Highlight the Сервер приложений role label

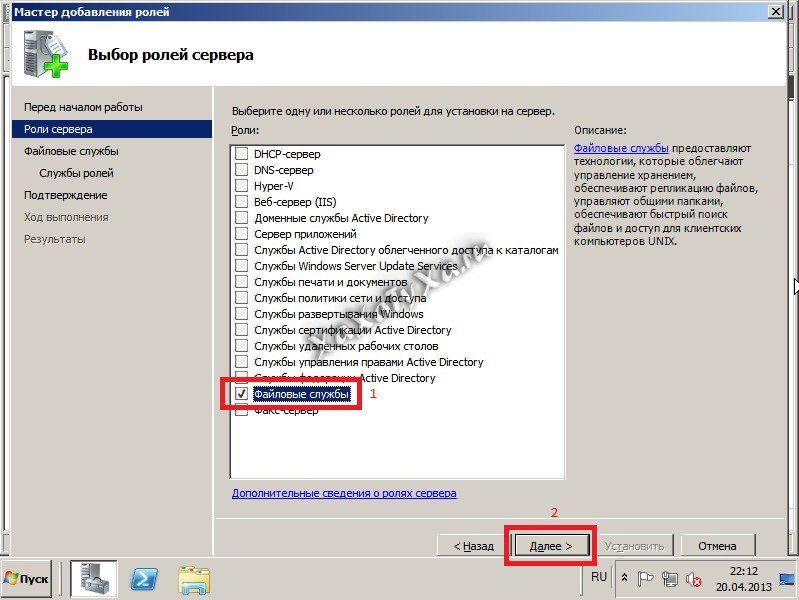[305, 234]
